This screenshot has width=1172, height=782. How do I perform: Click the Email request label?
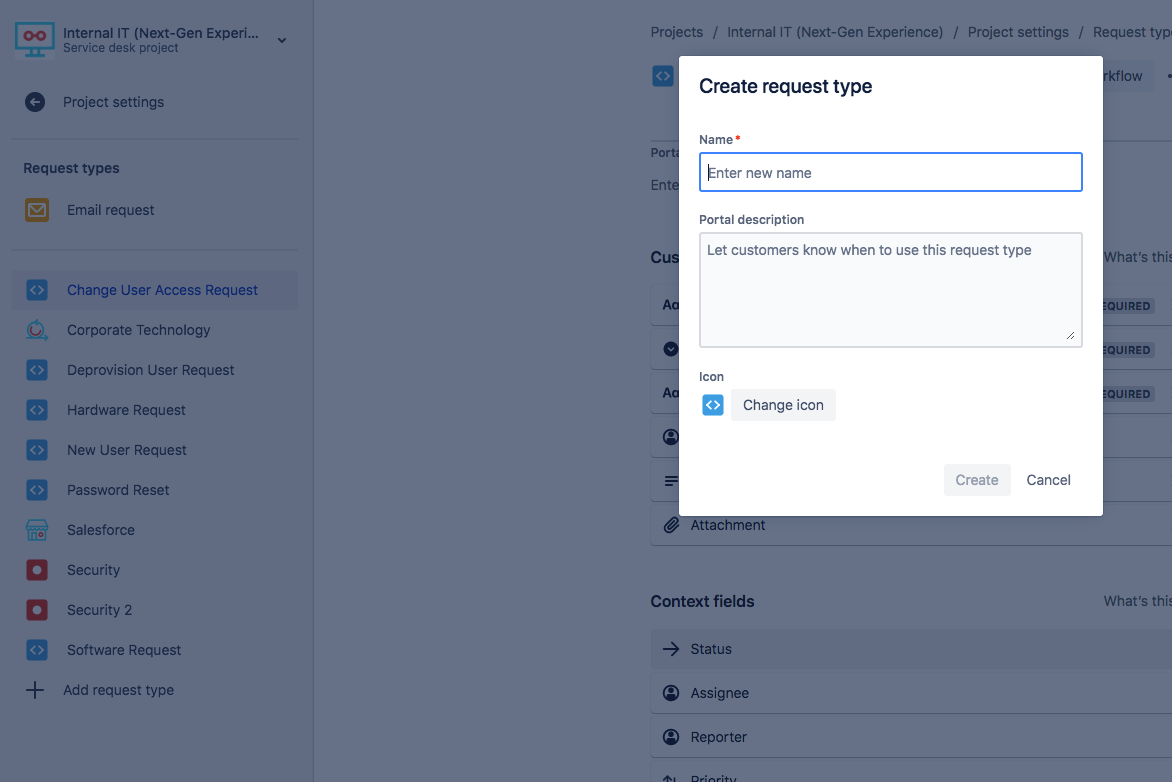coord(111,210)
